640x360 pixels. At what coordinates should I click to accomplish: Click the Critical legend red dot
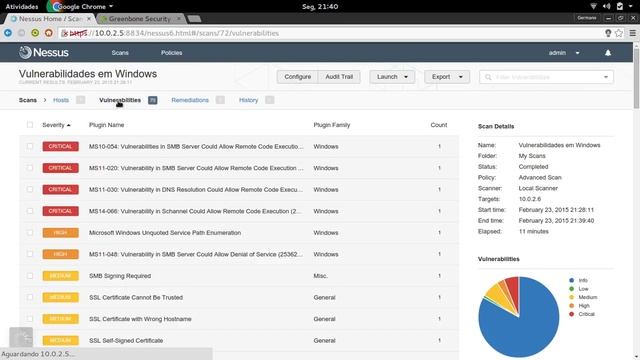pyautogui.click(x=571, y=314)
